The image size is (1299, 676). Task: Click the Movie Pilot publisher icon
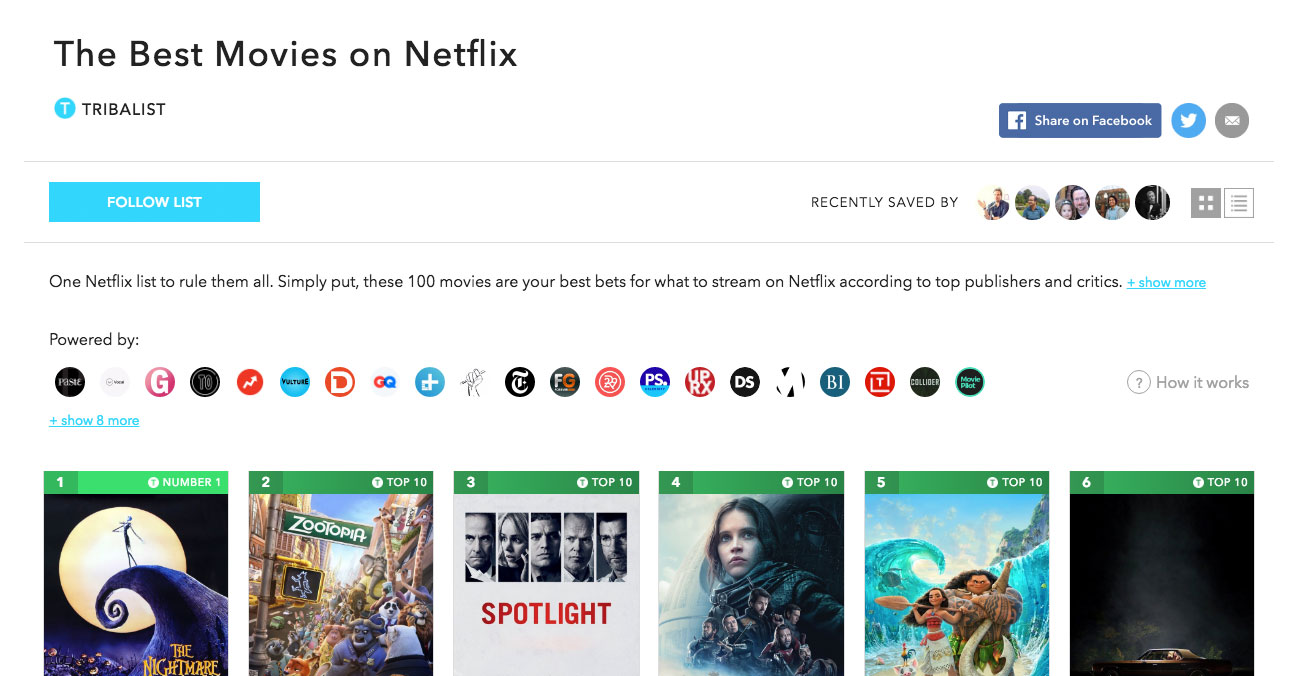click(x=970, y=382)
